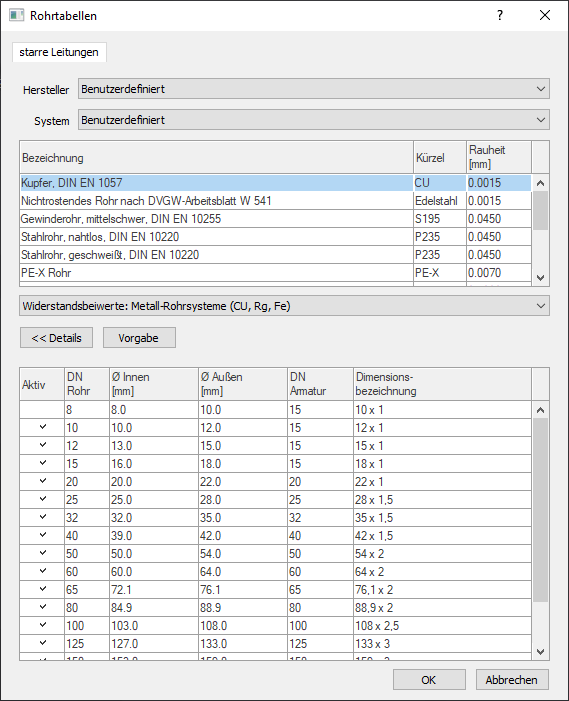Toggle Aktiv checkmark for DN 65 row

coord(42,589)
